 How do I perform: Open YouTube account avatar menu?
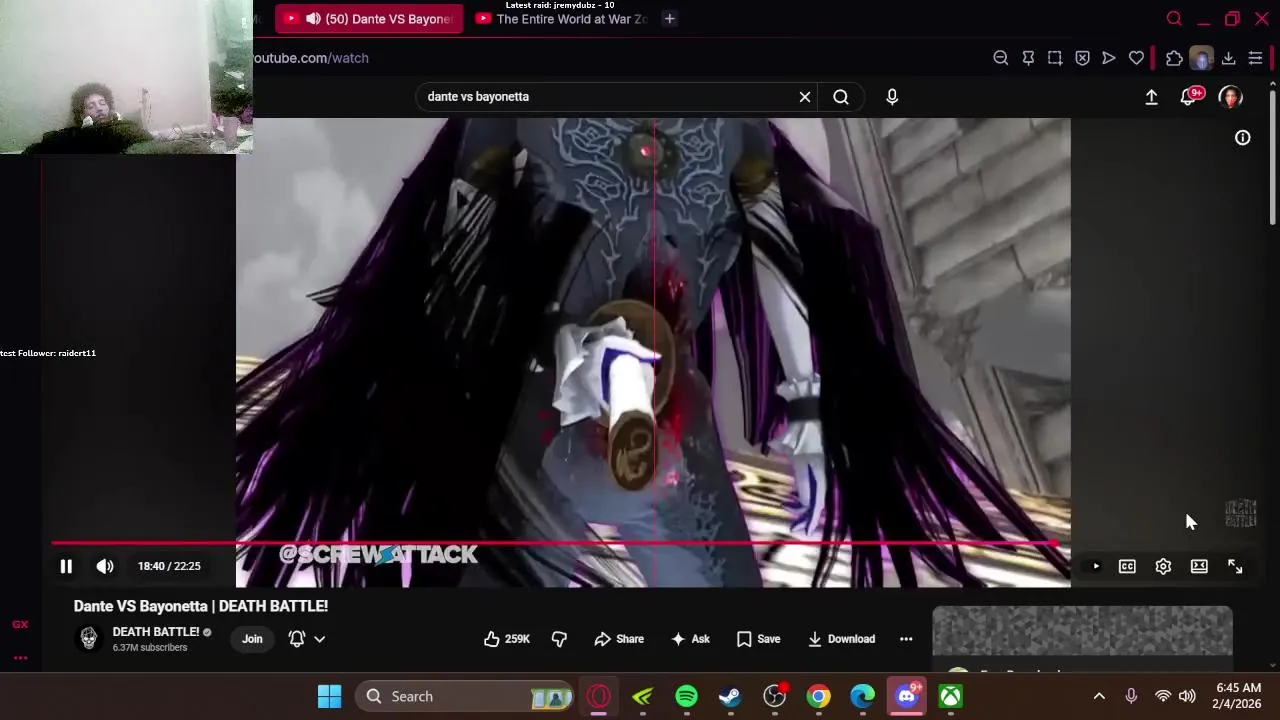(1230, 97)
